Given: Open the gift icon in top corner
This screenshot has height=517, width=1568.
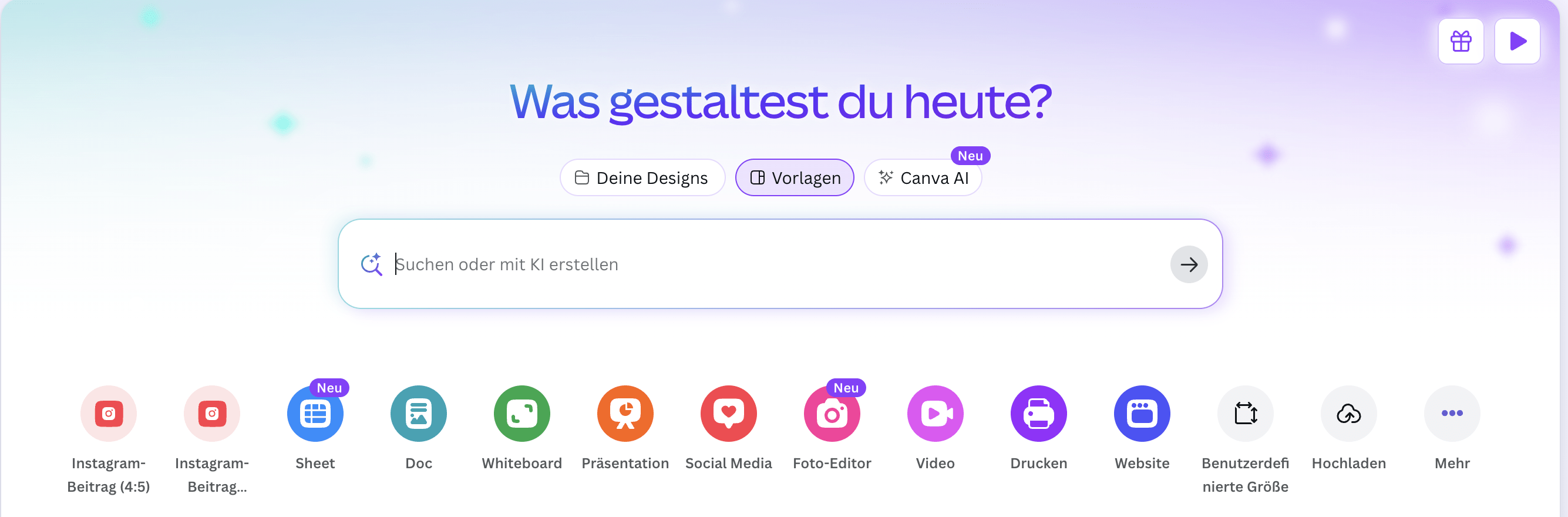Looking at the screenshot, I should point(1461,41).
